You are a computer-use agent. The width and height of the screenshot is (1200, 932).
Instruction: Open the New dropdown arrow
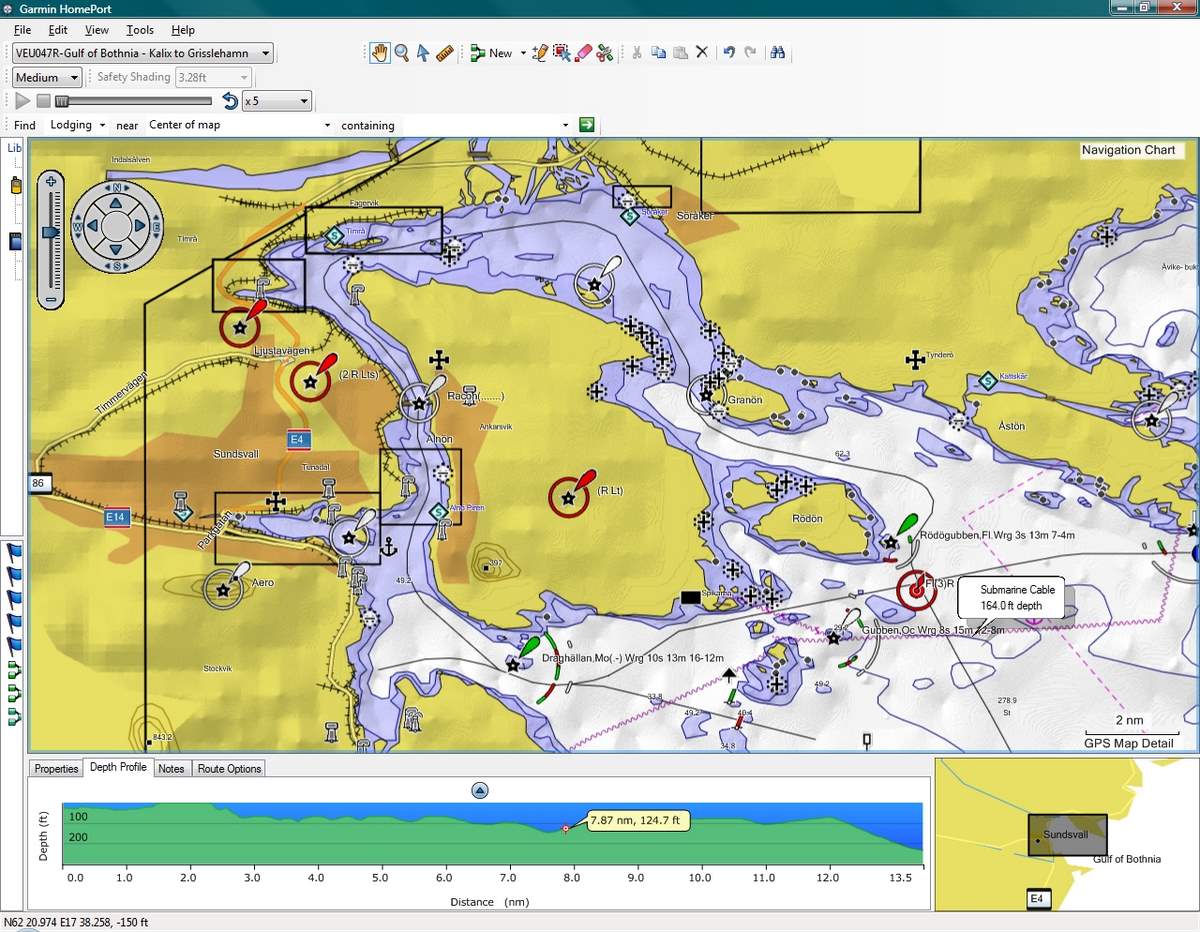coord(523,53)
